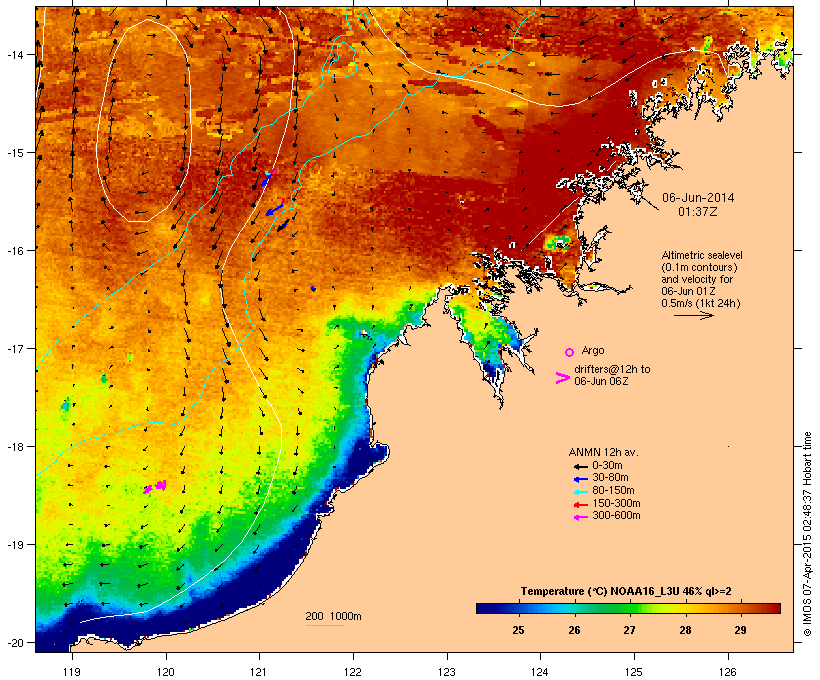Click the 0.5m/s velocity scale arrow
Screen dimensions: 820x680
(x=693, y=315)
